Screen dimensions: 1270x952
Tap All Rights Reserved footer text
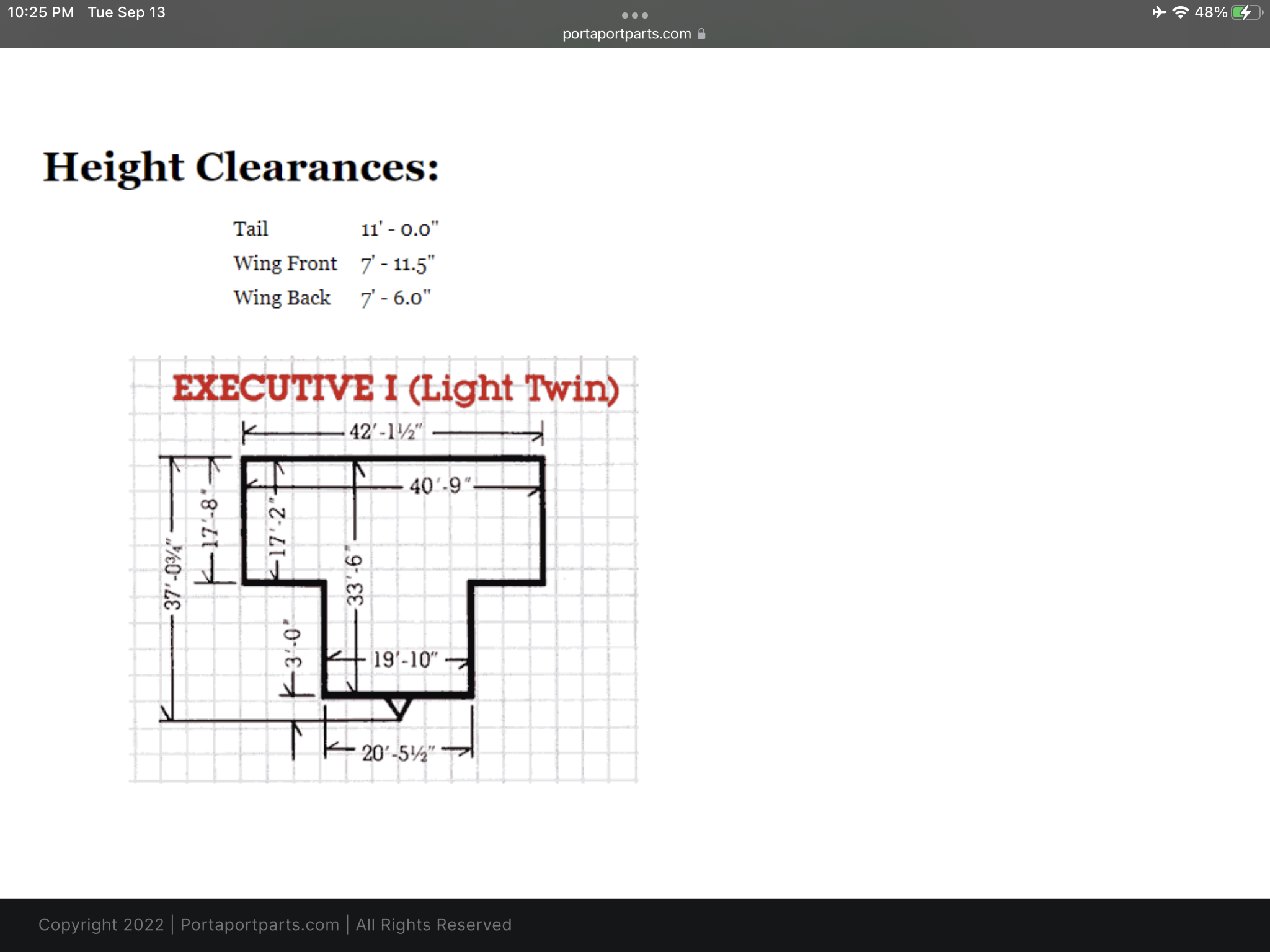pyautogui.click(x=433, y=925)
